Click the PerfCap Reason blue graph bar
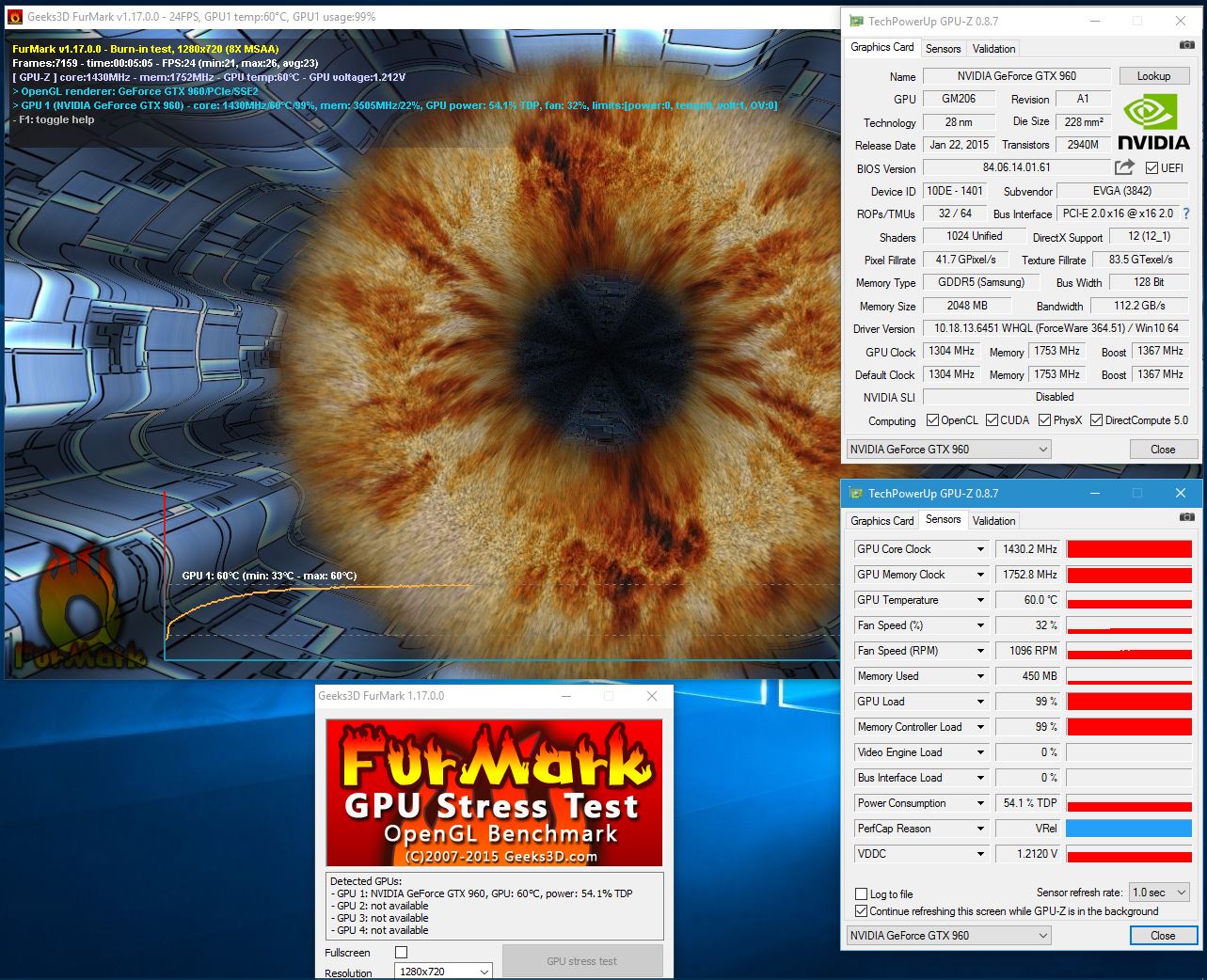 click(x=1130, y=829)
